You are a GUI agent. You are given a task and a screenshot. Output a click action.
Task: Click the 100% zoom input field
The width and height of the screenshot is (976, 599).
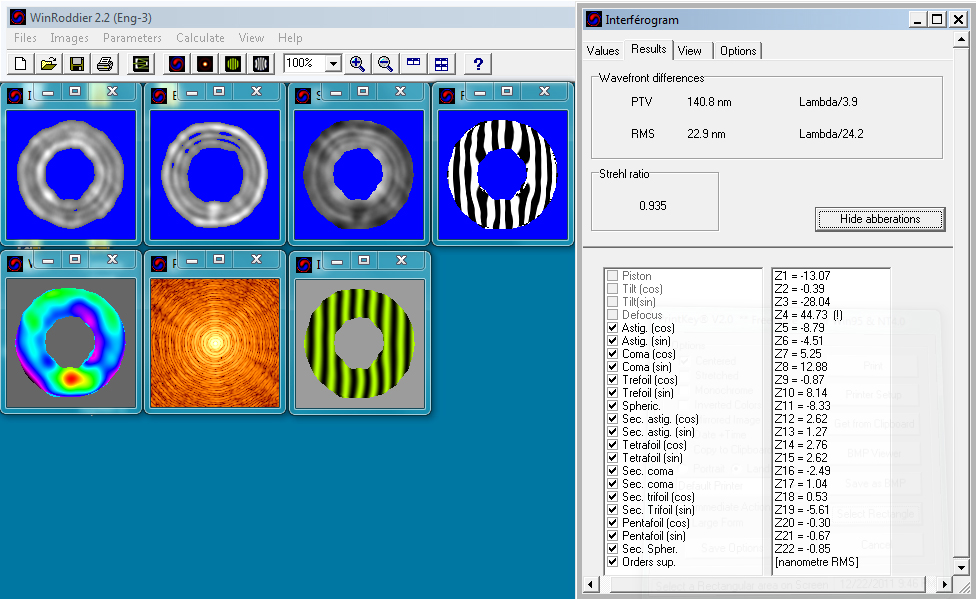(x=305, y=64)
